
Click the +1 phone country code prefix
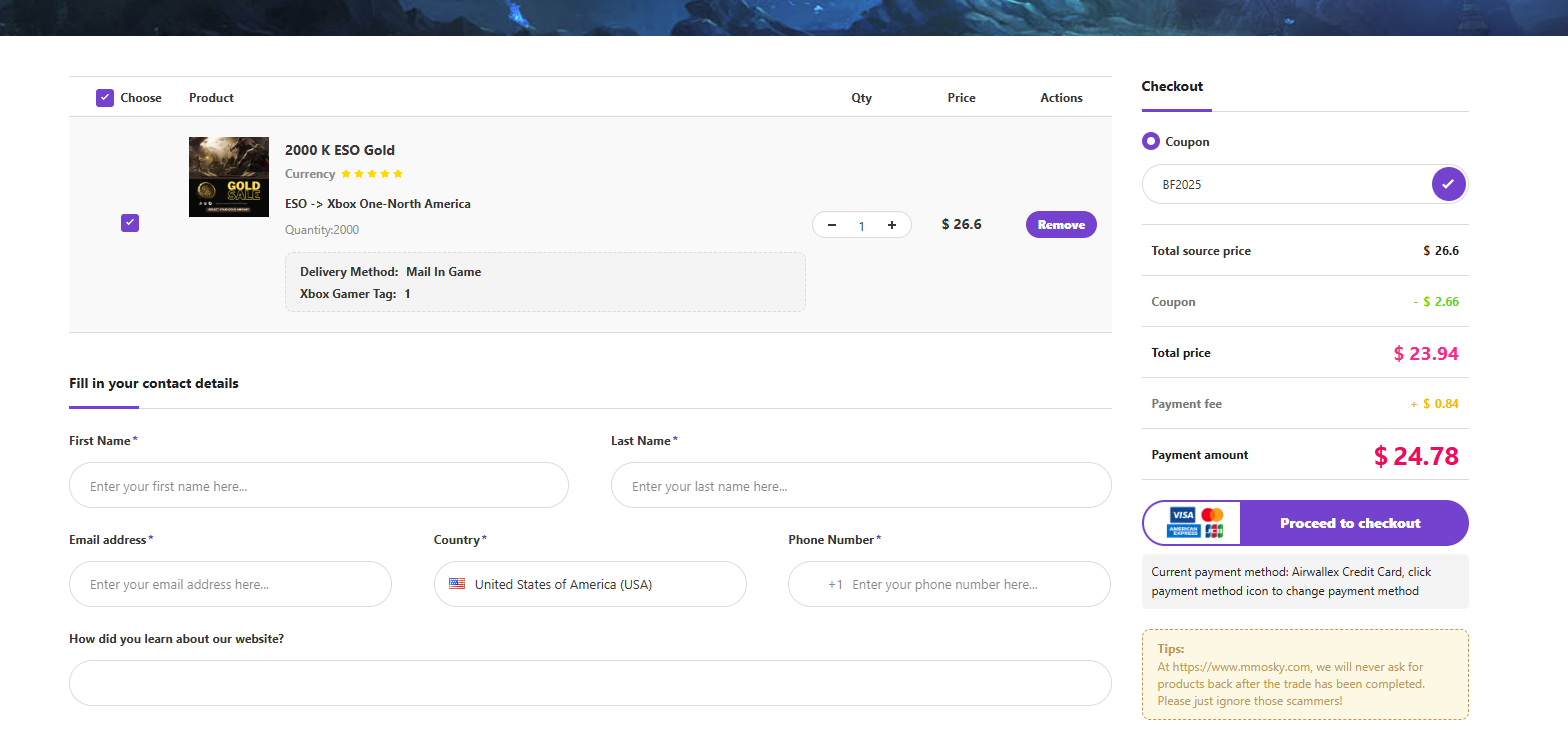point(835,584)
